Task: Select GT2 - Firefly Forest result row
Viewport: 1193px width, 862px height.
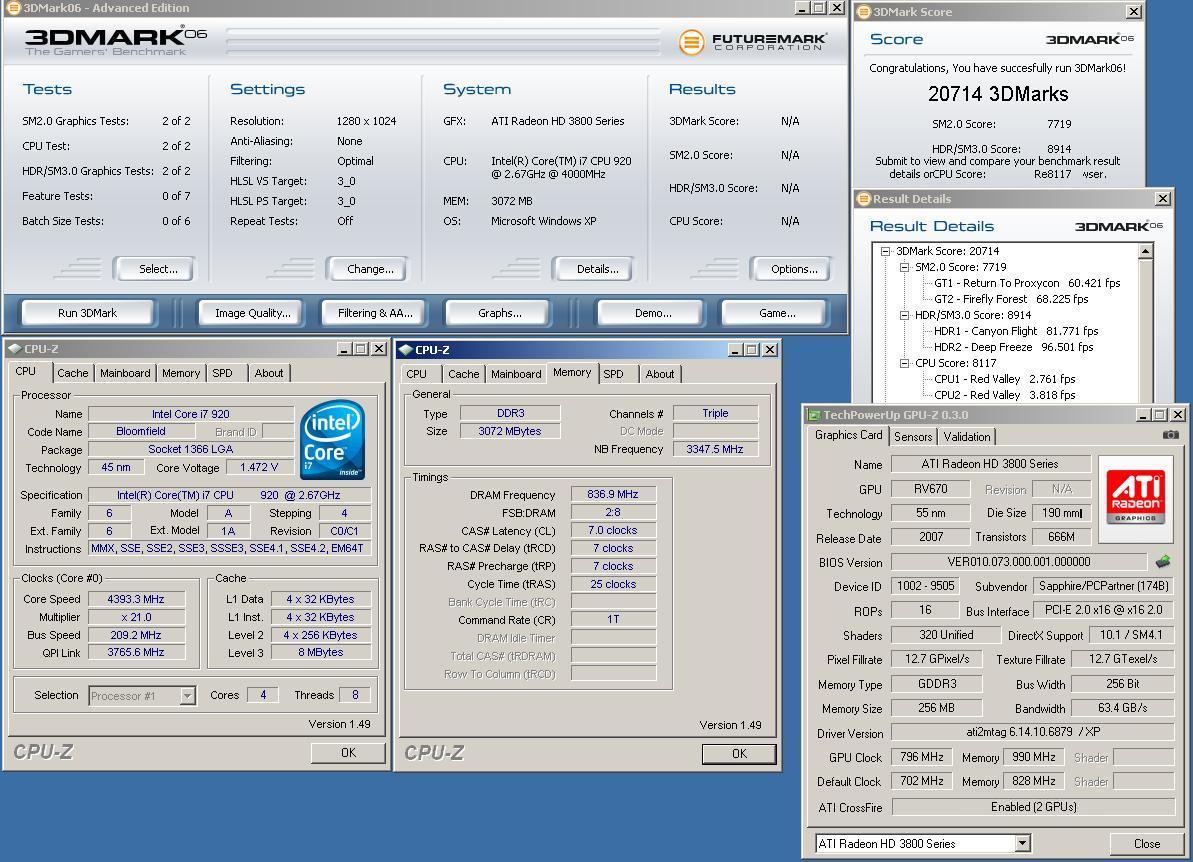Action: [x=1011, y=299]
